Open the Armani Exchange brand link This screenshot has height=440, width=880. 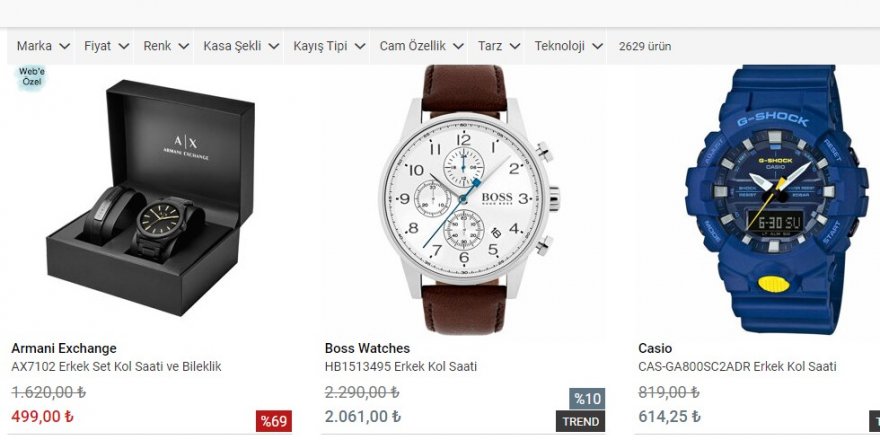pyautogui.click(x=64, y=348)
